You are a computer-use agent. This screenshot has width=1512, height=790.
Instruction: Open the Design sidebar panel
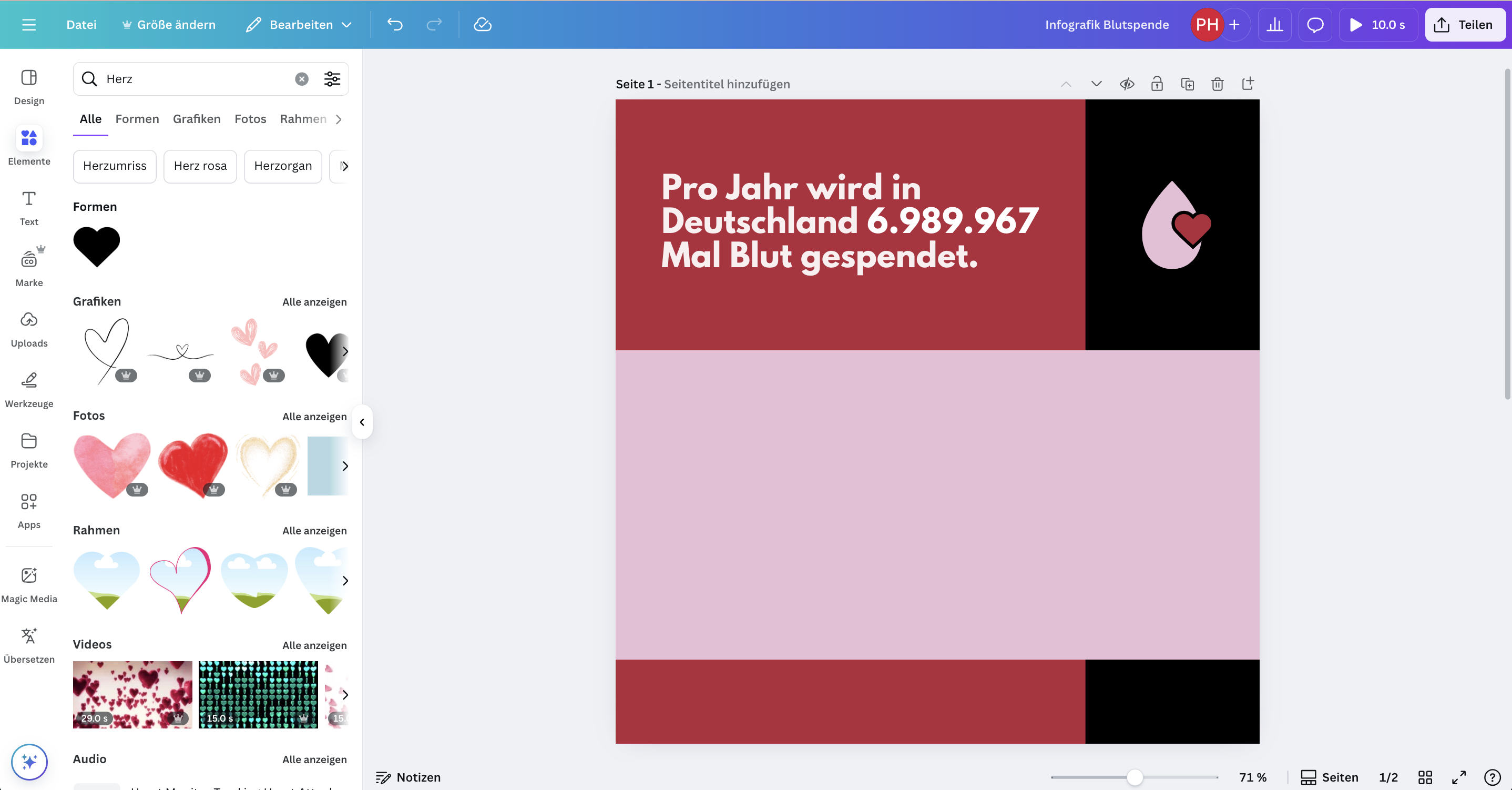coord(29,87)
